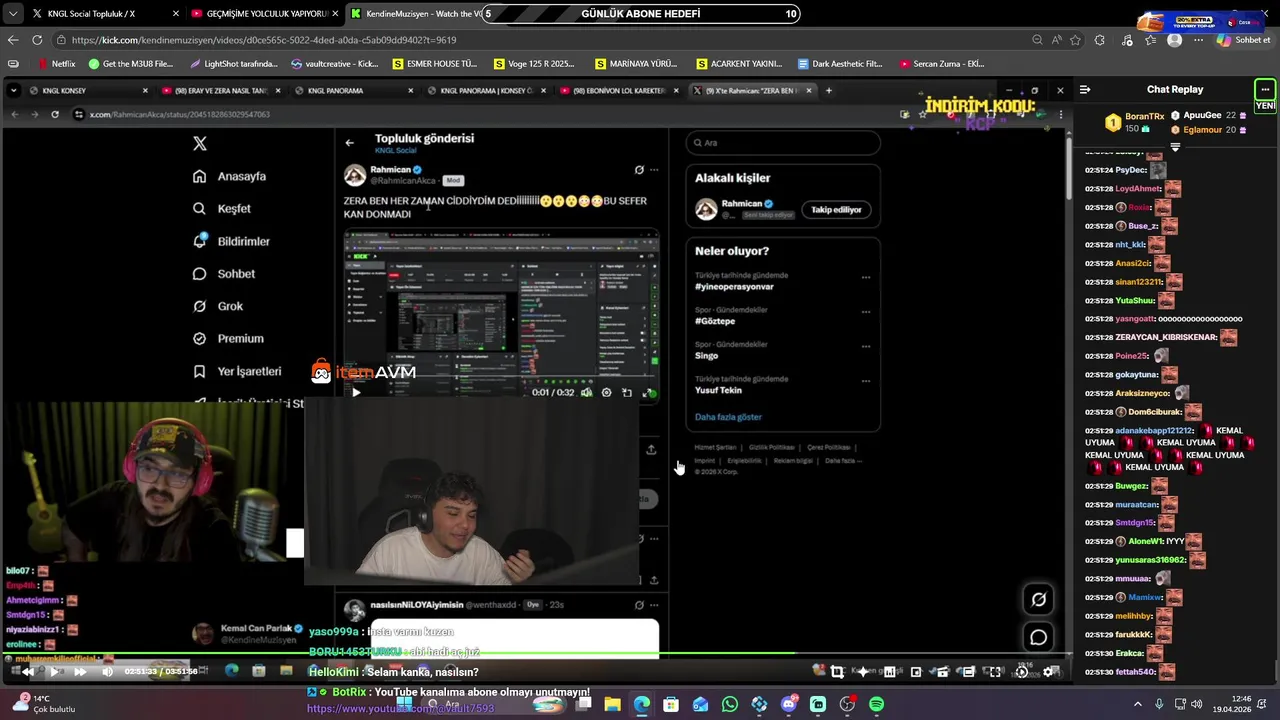The height and width of the screenshot is (720, 1280).
Task: Open options menu for Singo trend
Action: click(866, 347)
